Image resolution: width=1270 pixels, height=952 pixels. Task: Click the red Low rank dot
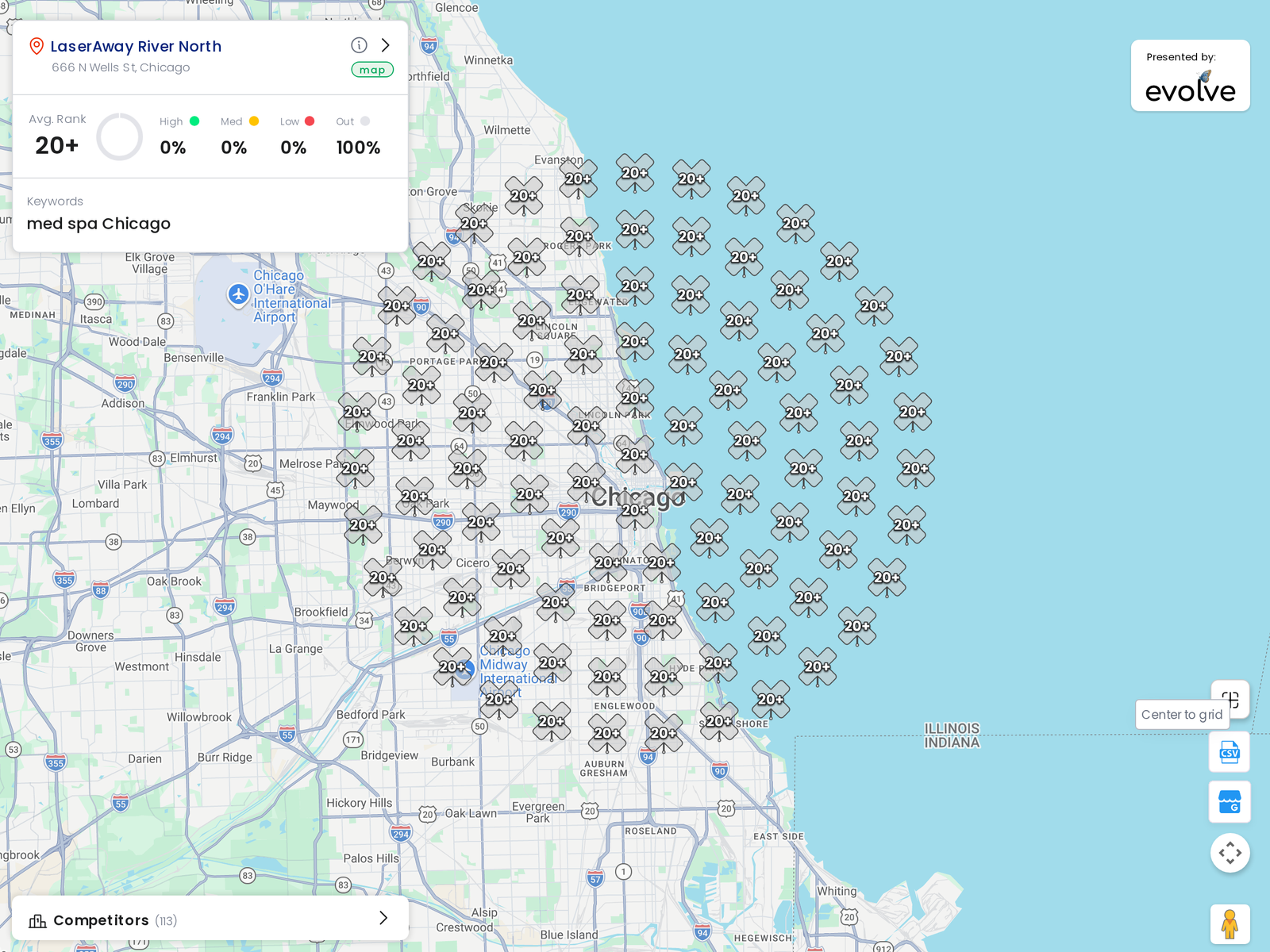(x=310, y=121)
